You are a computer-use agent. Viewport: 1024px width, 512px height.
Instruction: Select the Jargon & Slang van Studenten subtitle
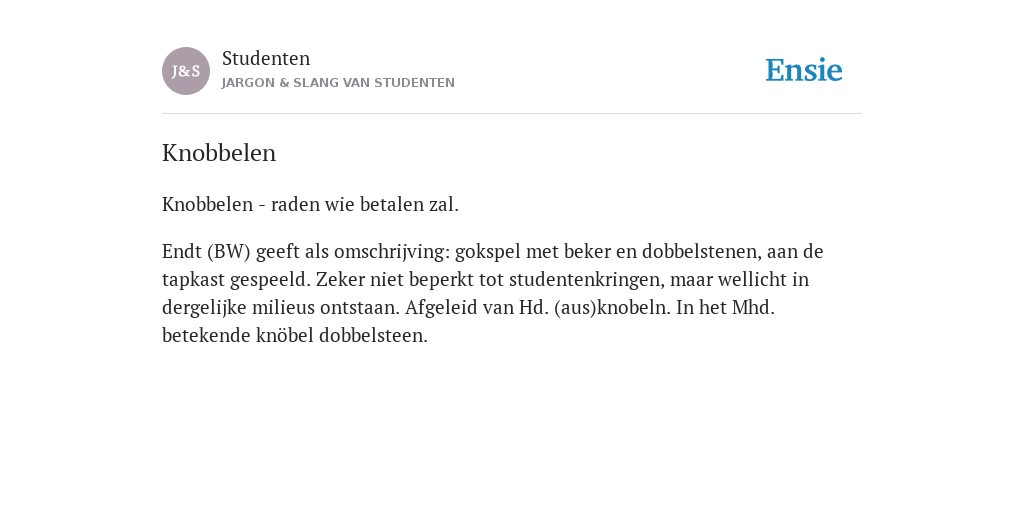[x=338, y=83]
